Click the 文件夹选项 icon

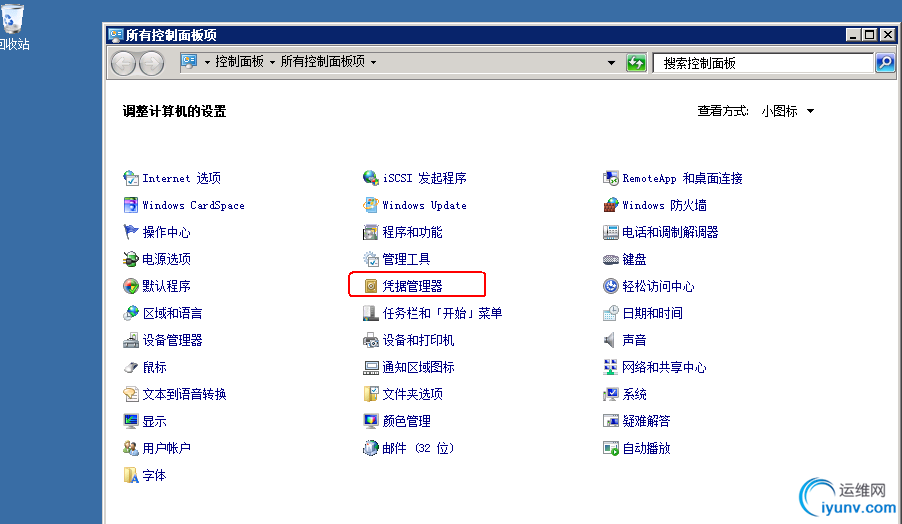click(370, 394)
